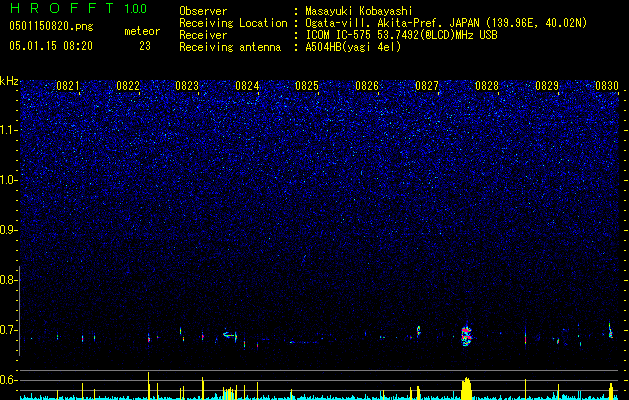629x400 pixels.
Task: Select antenna value A504HB(yagi 4el)
Action: (x=353, y=47)
